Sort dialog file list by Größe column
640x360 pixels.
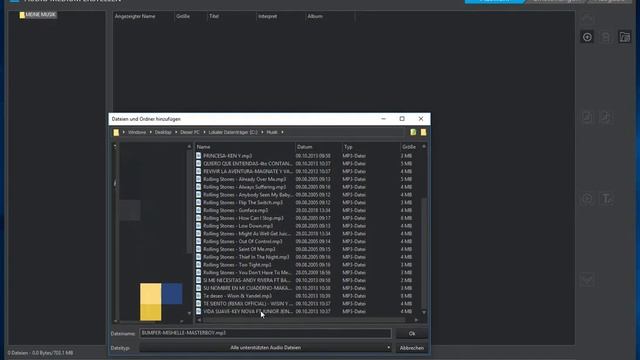coord(410,147)
